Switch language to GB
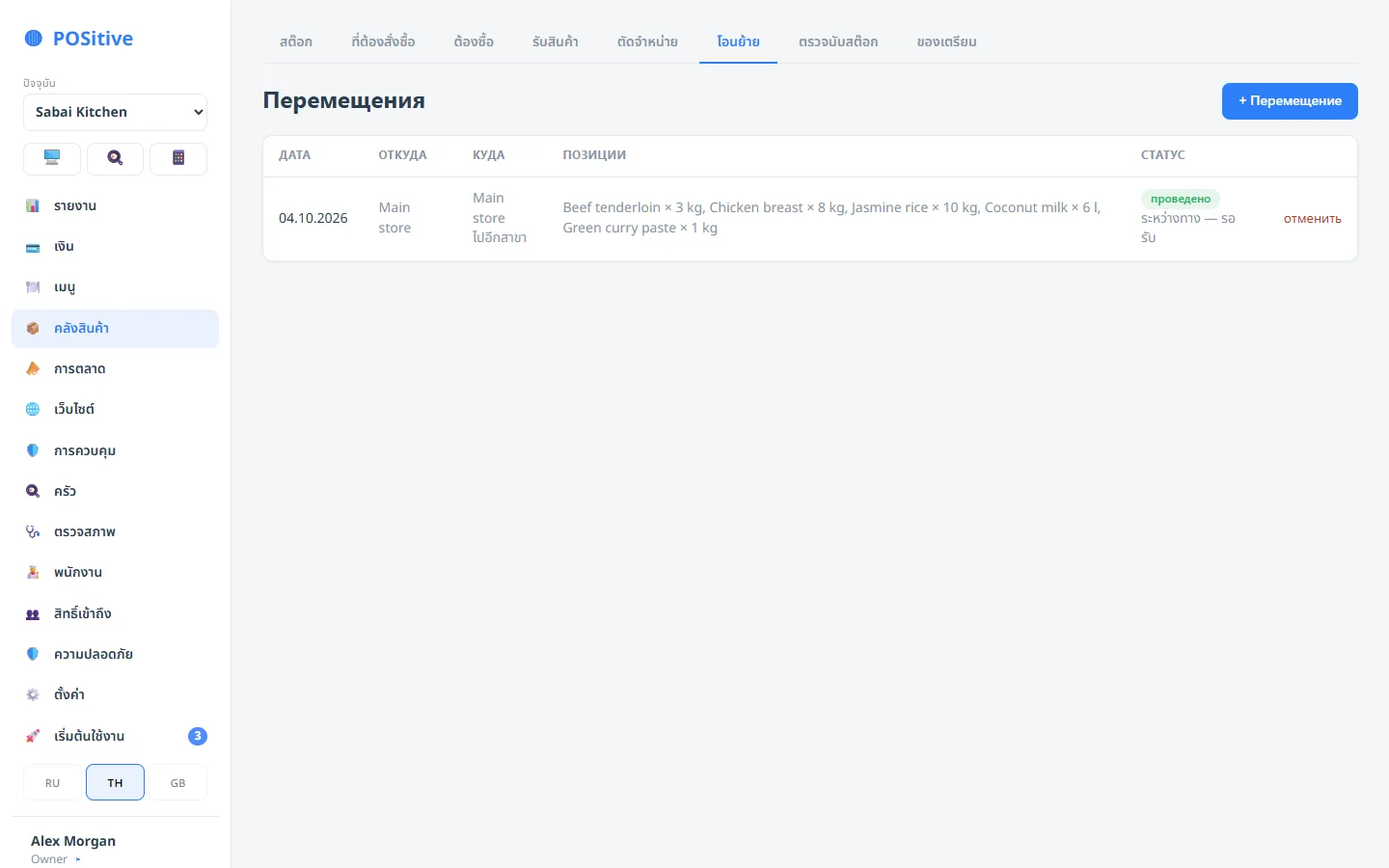This screenshot has height=868, width=1389. click(x=178, y=782)
